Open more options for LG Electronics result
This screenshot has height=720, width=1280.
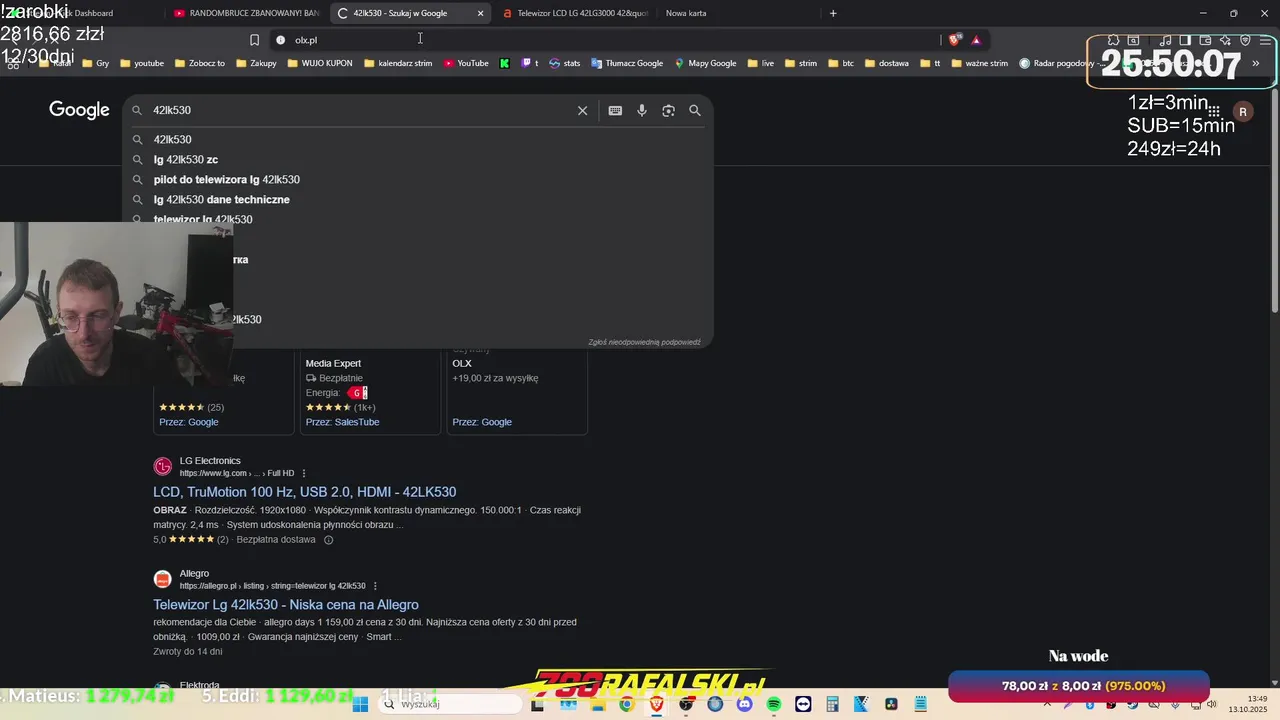[304, 474]
